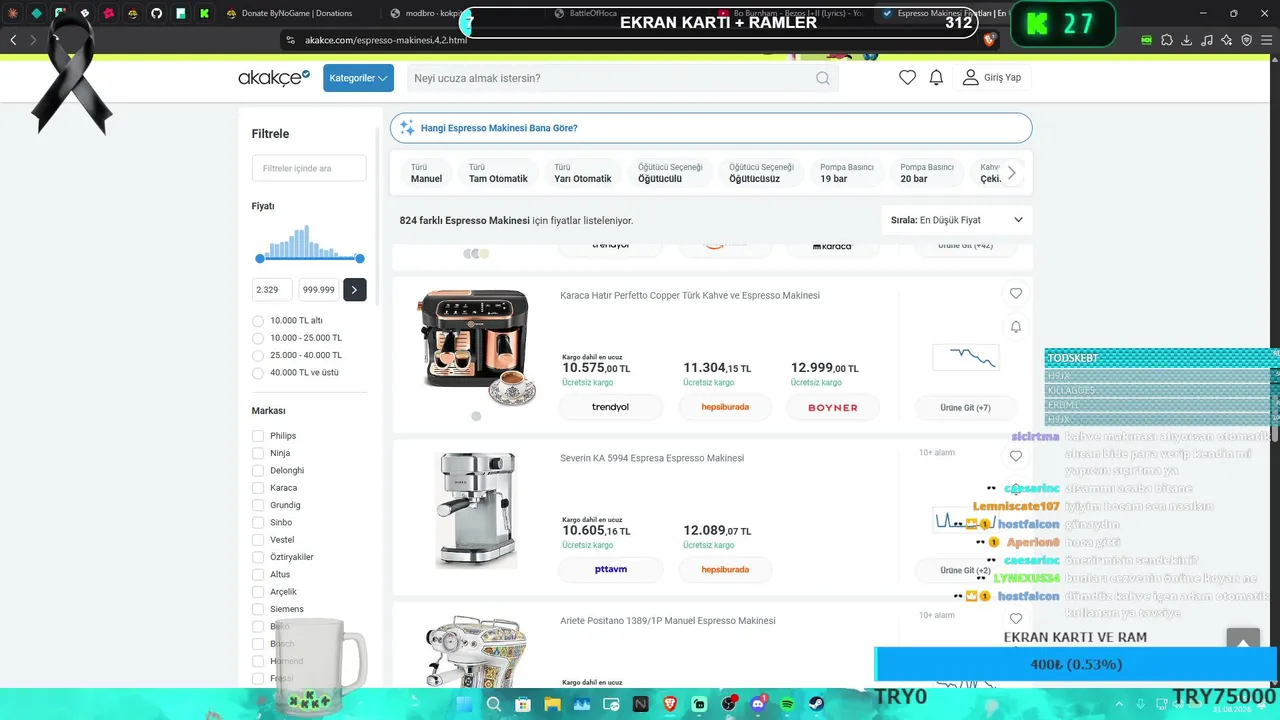The width and height of the screenshot is (1280, 720).
Task: Click the maximum price field 999.999
Action: (x=319, y=290)
